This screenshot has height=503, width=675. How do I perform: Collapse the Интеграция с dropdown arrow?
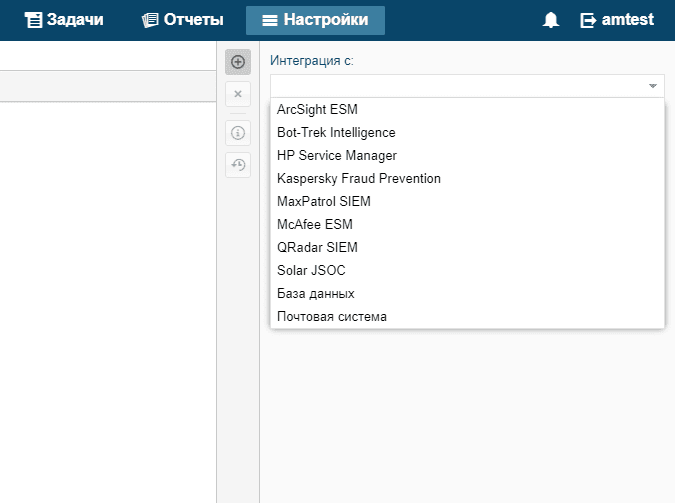(x=653, y=86)
